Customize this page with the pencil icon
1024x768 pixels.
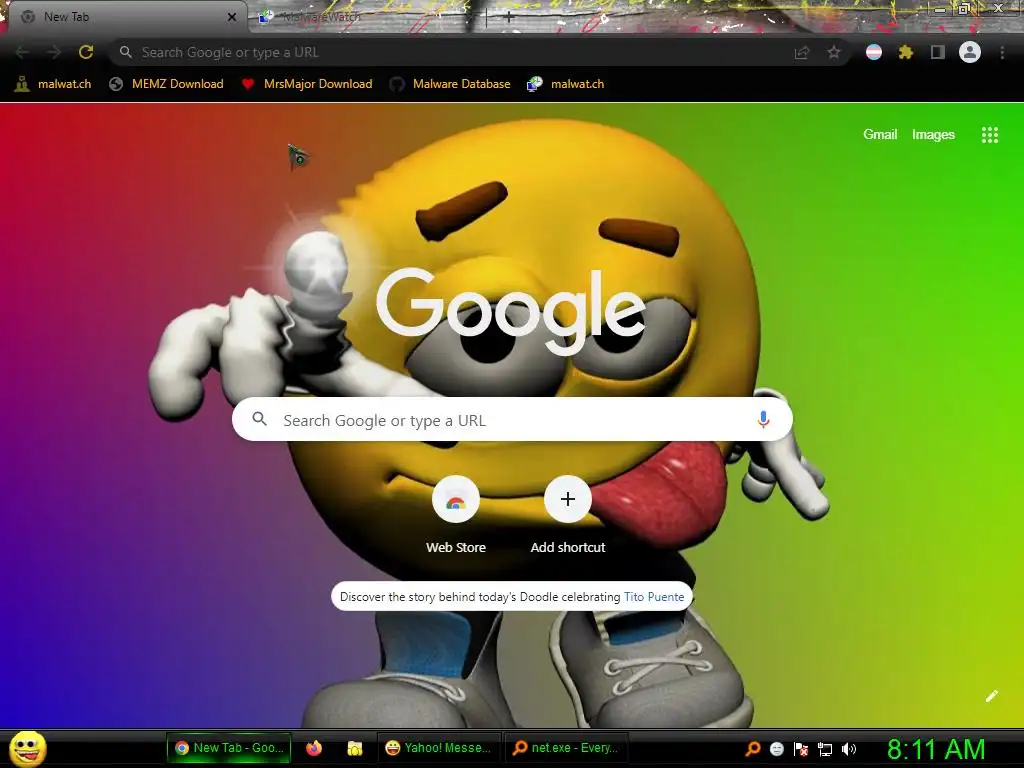[x=991, y=696]
